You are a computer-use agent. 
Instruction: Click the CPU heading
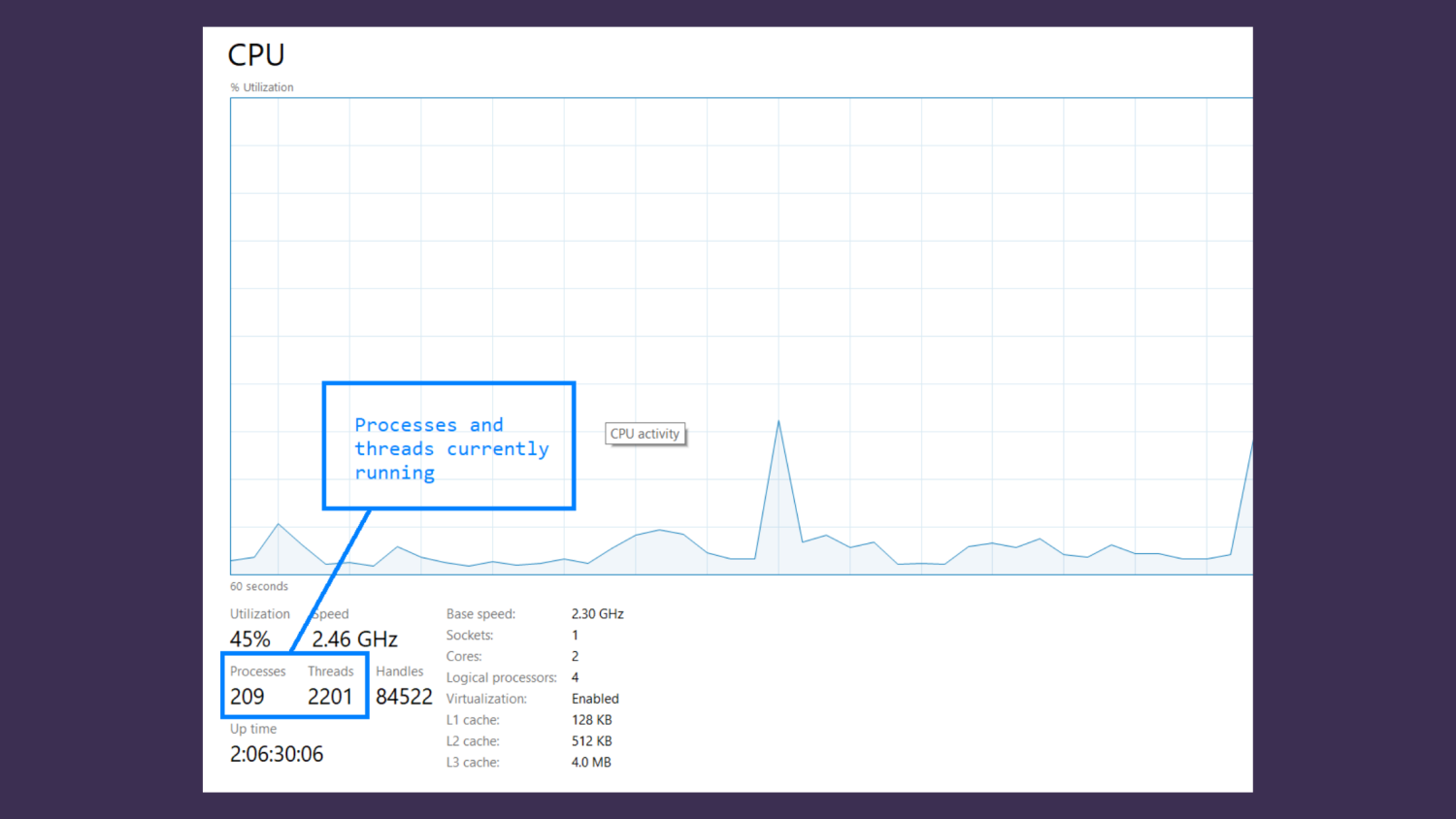[255, 55]
